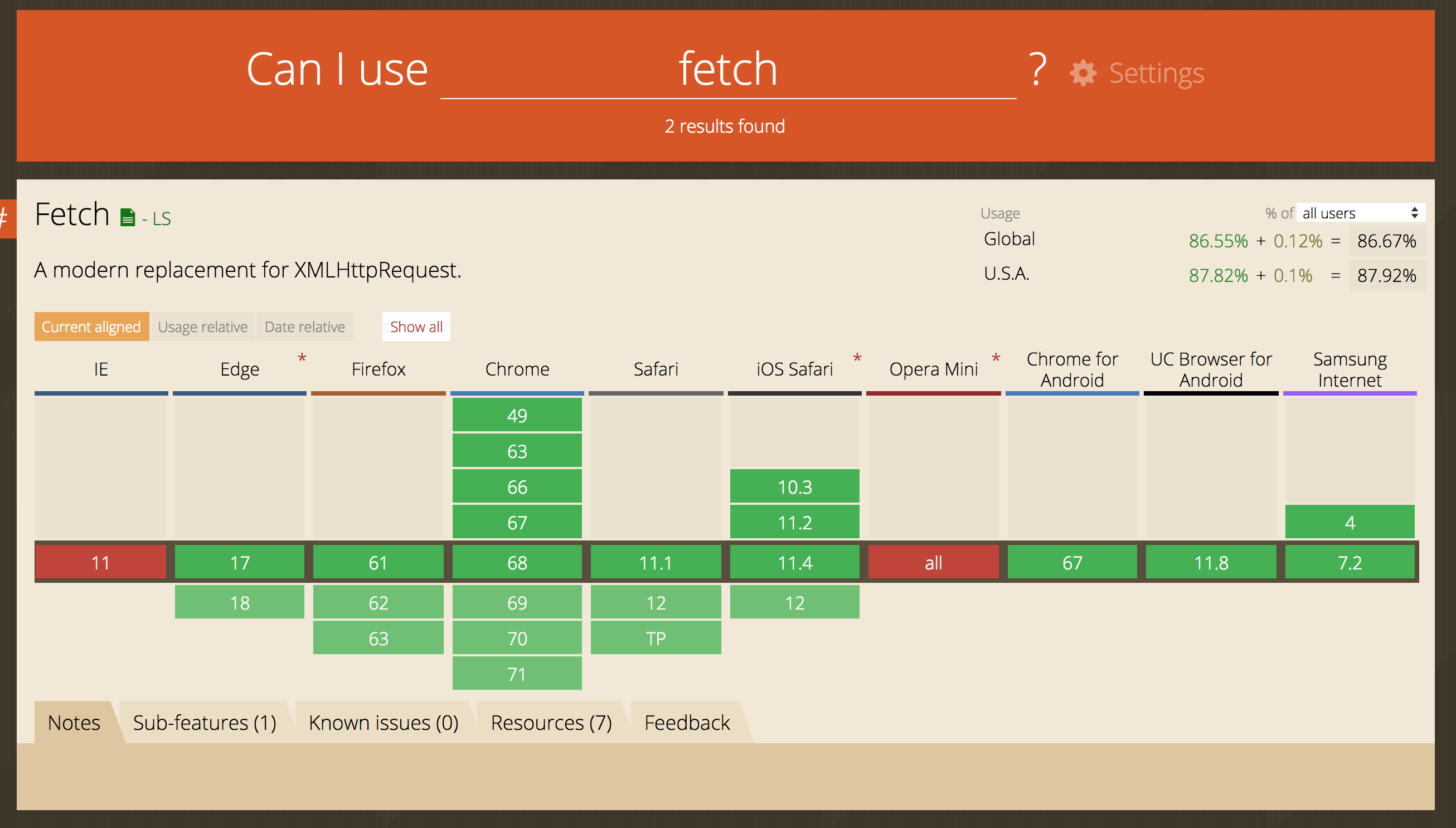Screen dimensions: 1456x828
Task: Select the Current aligned view mode
Action: 91,327
